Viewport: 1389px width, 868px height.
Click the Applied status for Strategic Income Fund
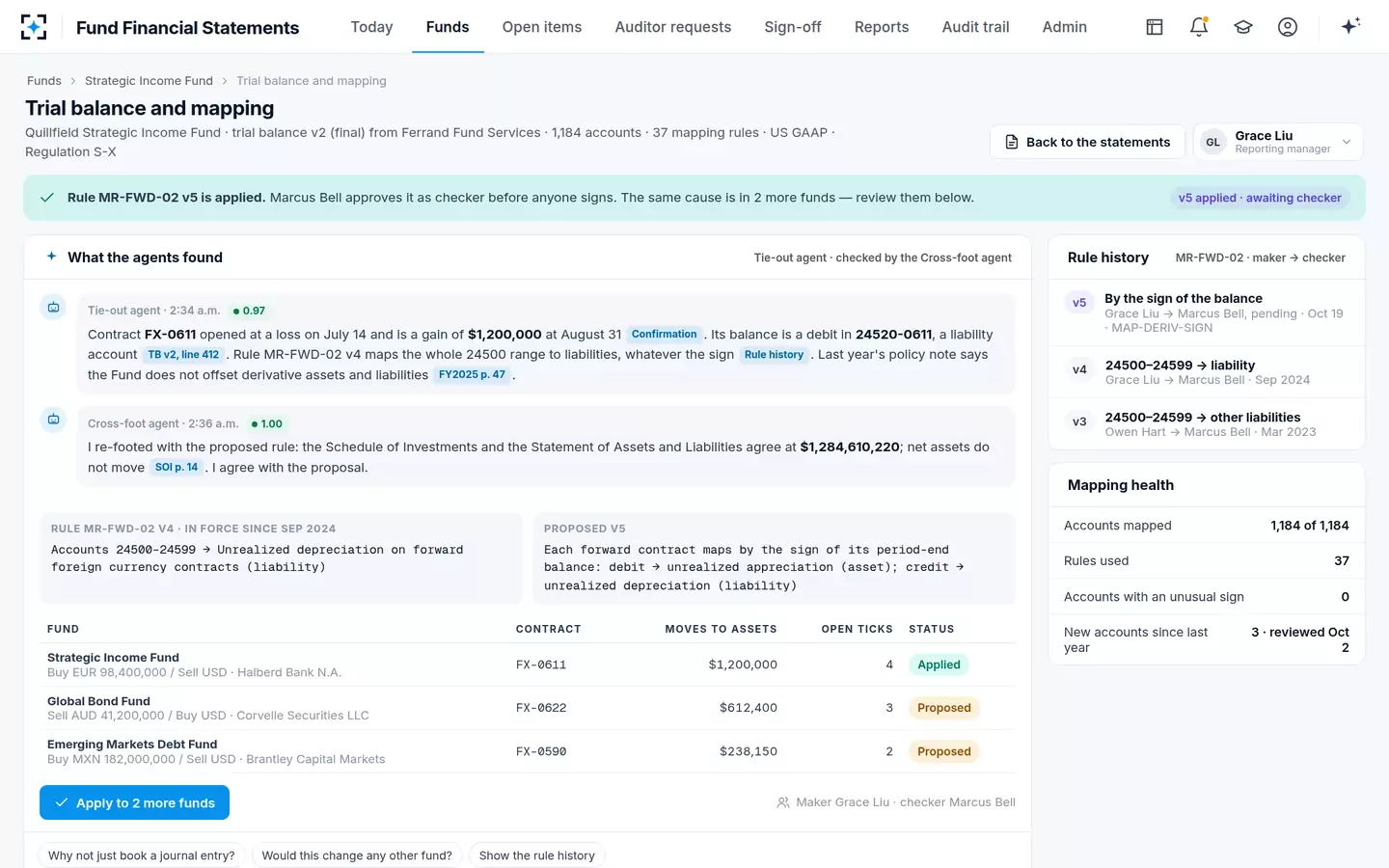(x=939, y=665)
